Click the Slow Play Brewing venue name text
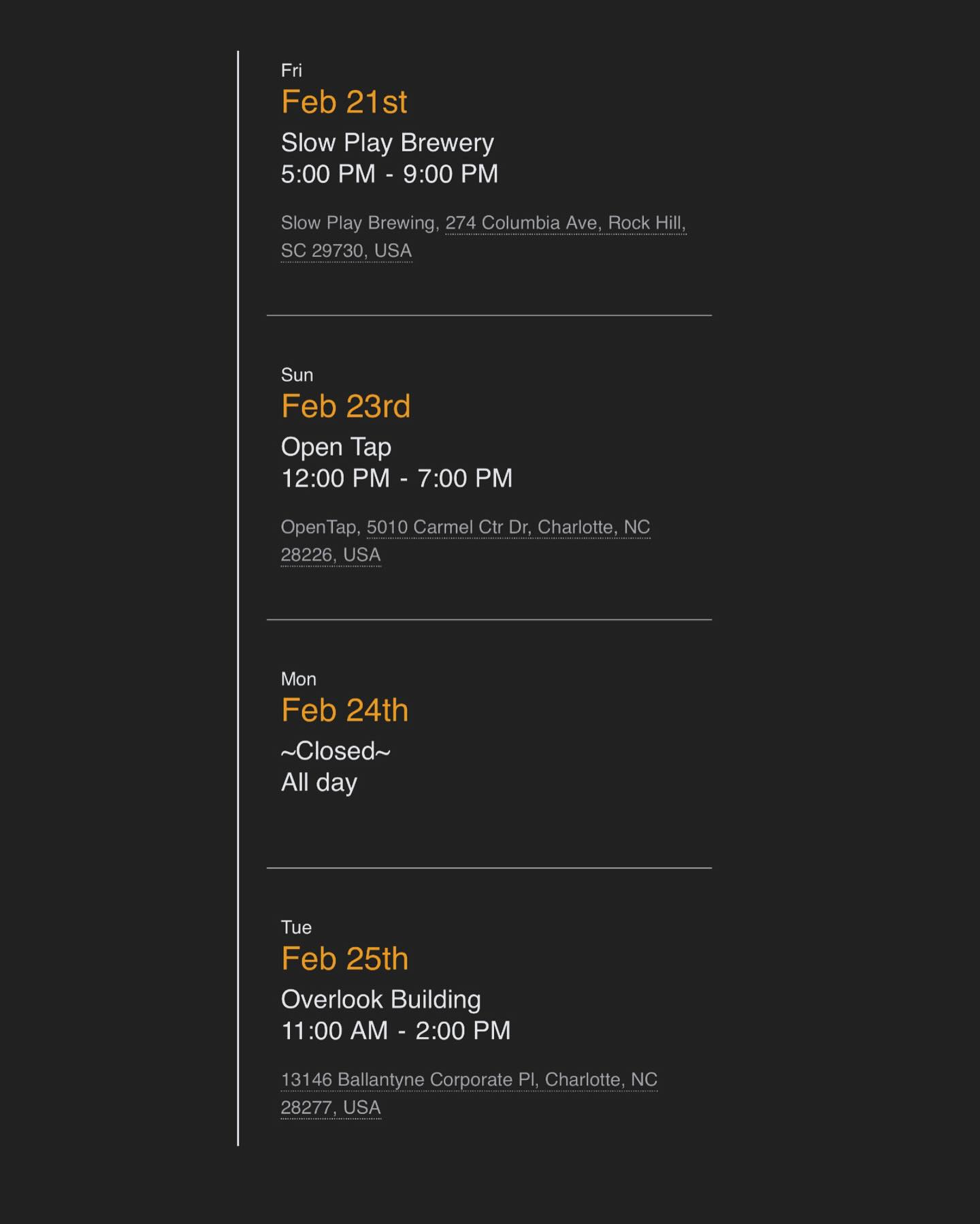The height and width of the screenshot is (1224, 980). [358, 223]
